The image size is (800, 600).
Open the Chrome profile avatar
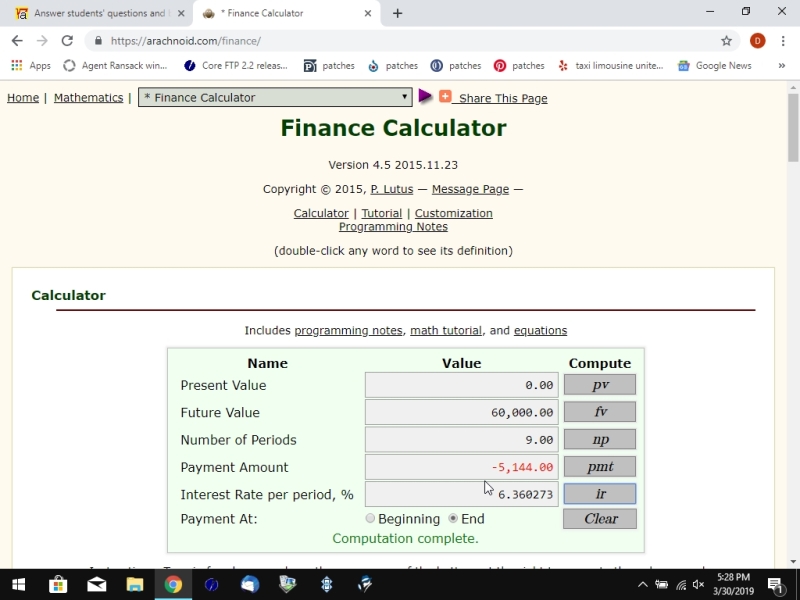[x=757, y=41]
